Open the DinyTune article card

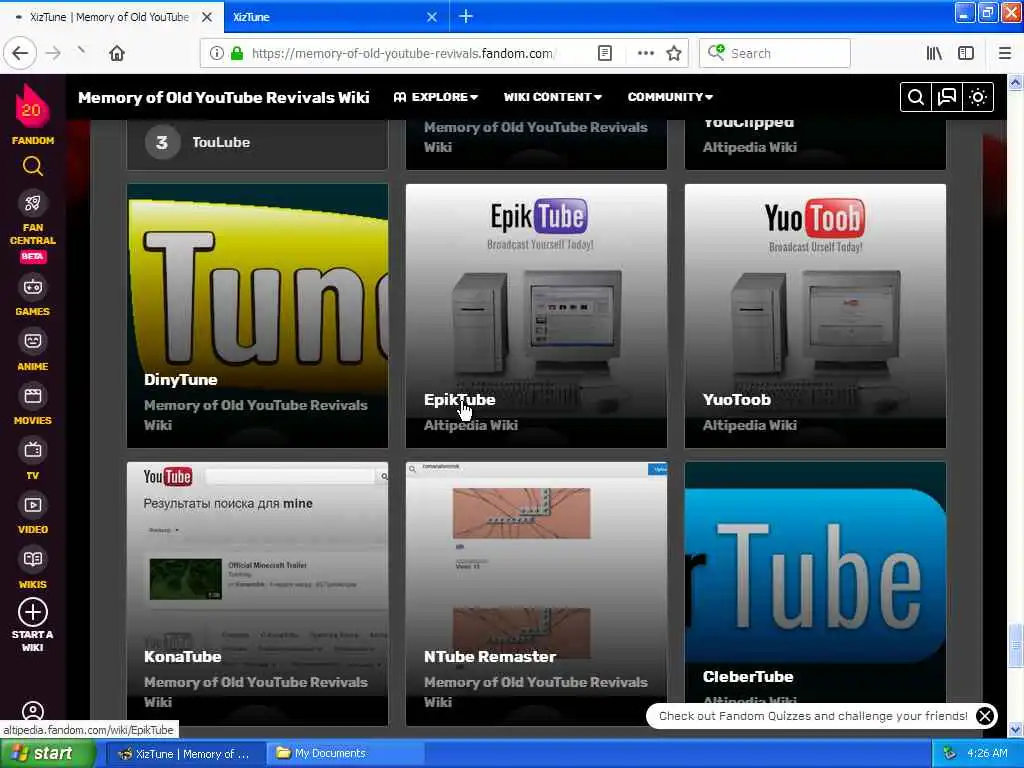click(x=257, y=315)
